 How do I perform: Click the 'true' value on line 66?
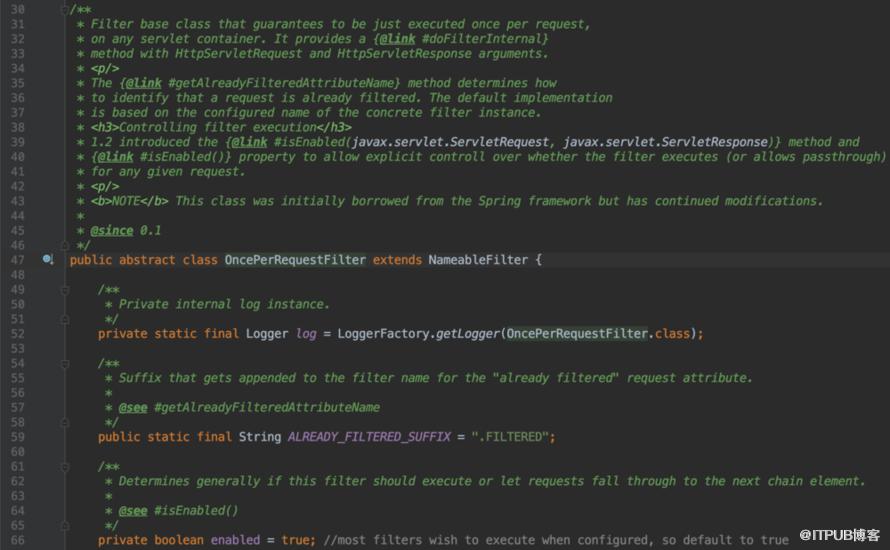coord(295,540)
